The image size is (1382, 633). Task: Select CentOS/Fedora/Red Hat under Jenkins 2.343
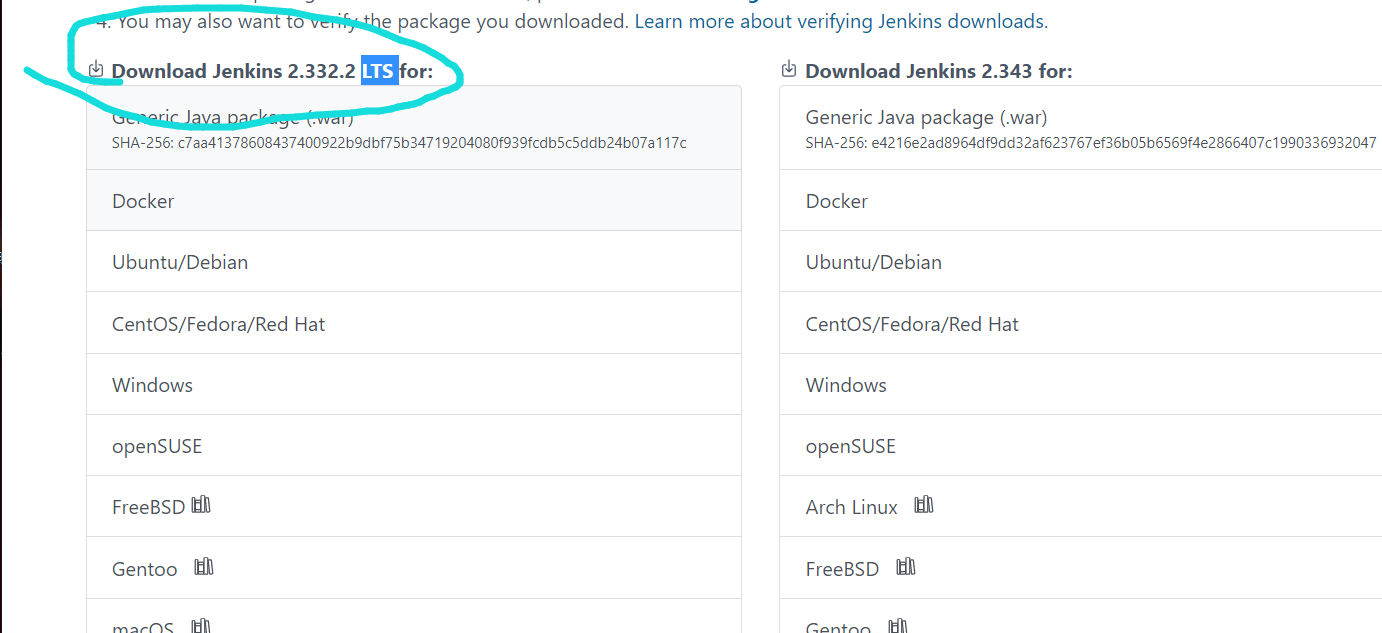[1081, 324]
